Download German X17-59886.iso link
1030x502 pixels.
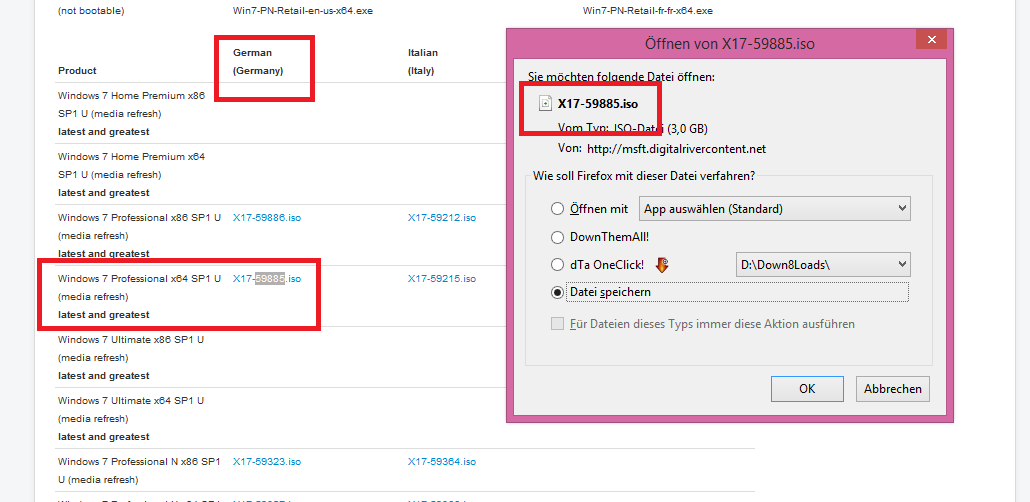267,217
